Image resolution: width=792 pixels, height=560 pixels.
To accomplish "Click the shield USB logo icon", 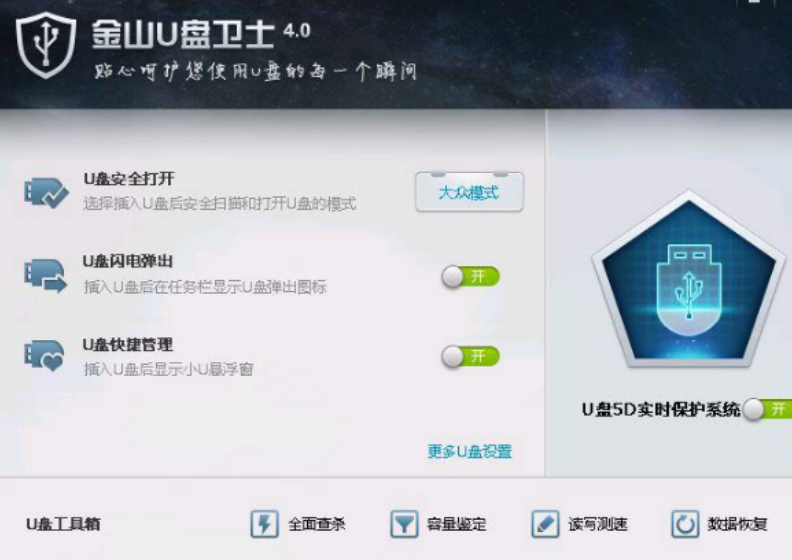I will tap(46, 45).
